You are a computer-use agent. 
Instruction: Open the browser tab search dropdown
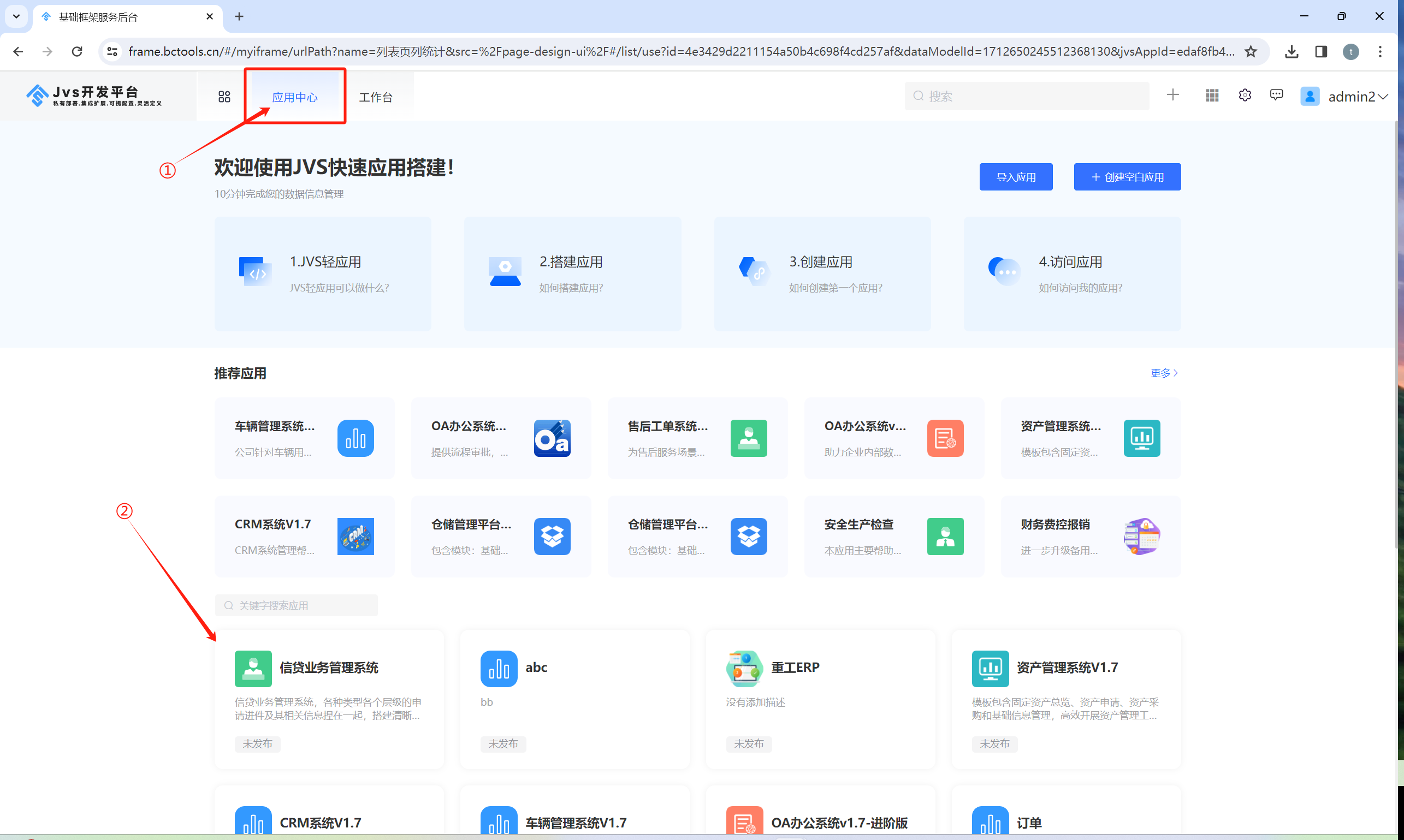16,16
